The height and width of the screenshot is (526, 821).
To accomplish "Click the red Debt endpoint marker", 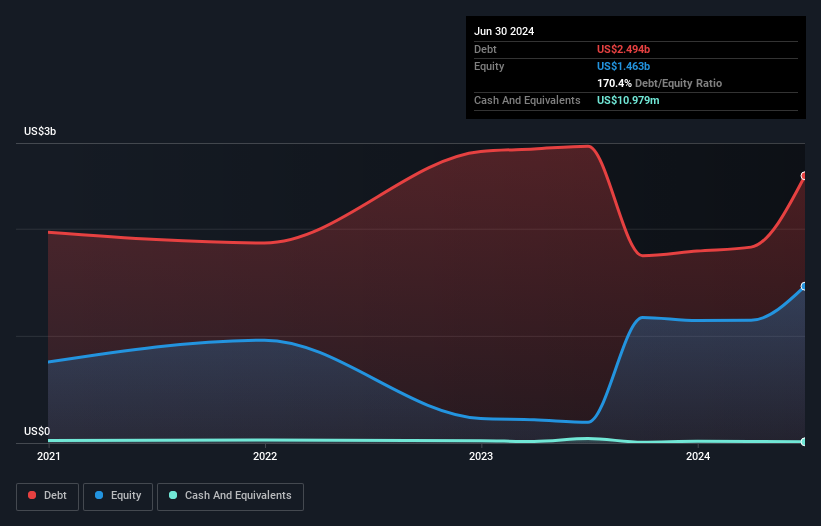I will click(x=804, y=176).
